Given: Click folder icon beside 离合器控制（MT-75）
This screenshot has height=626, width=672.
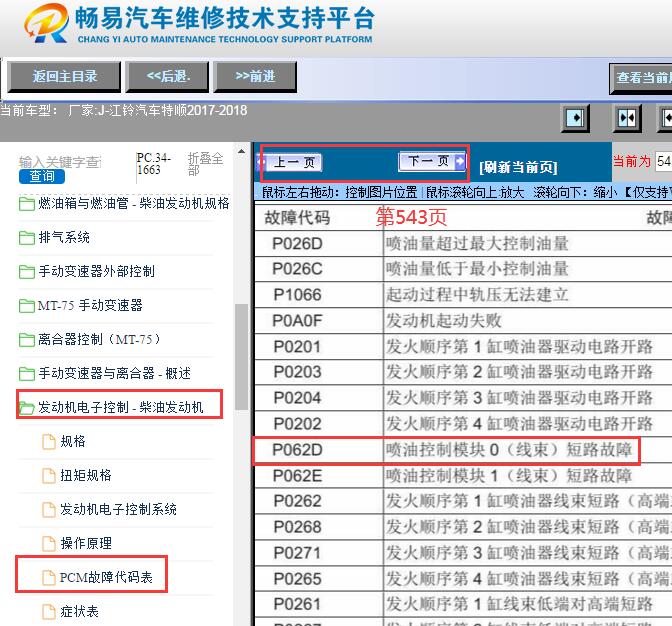Looking at the screenshot, I should 27,339.
